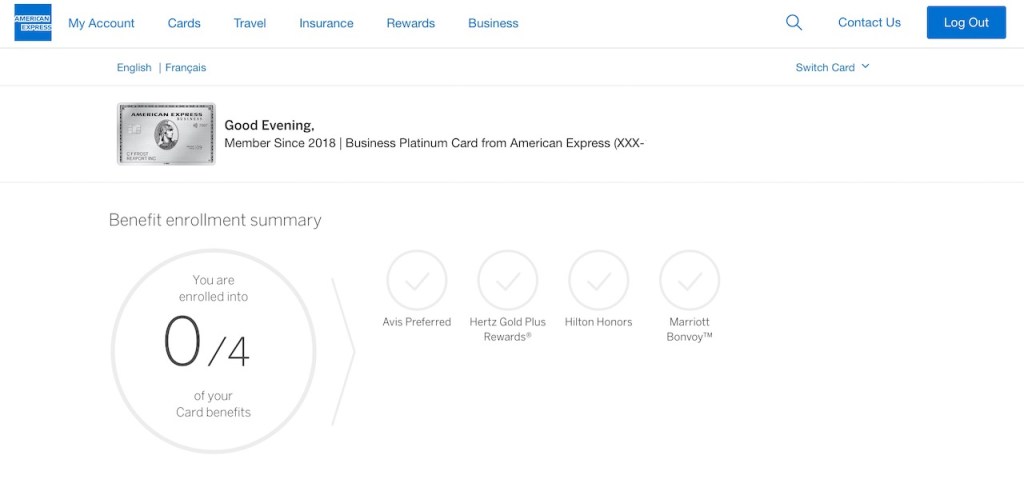
Task: Click the Contact Us link
Action: click(869, 23)
